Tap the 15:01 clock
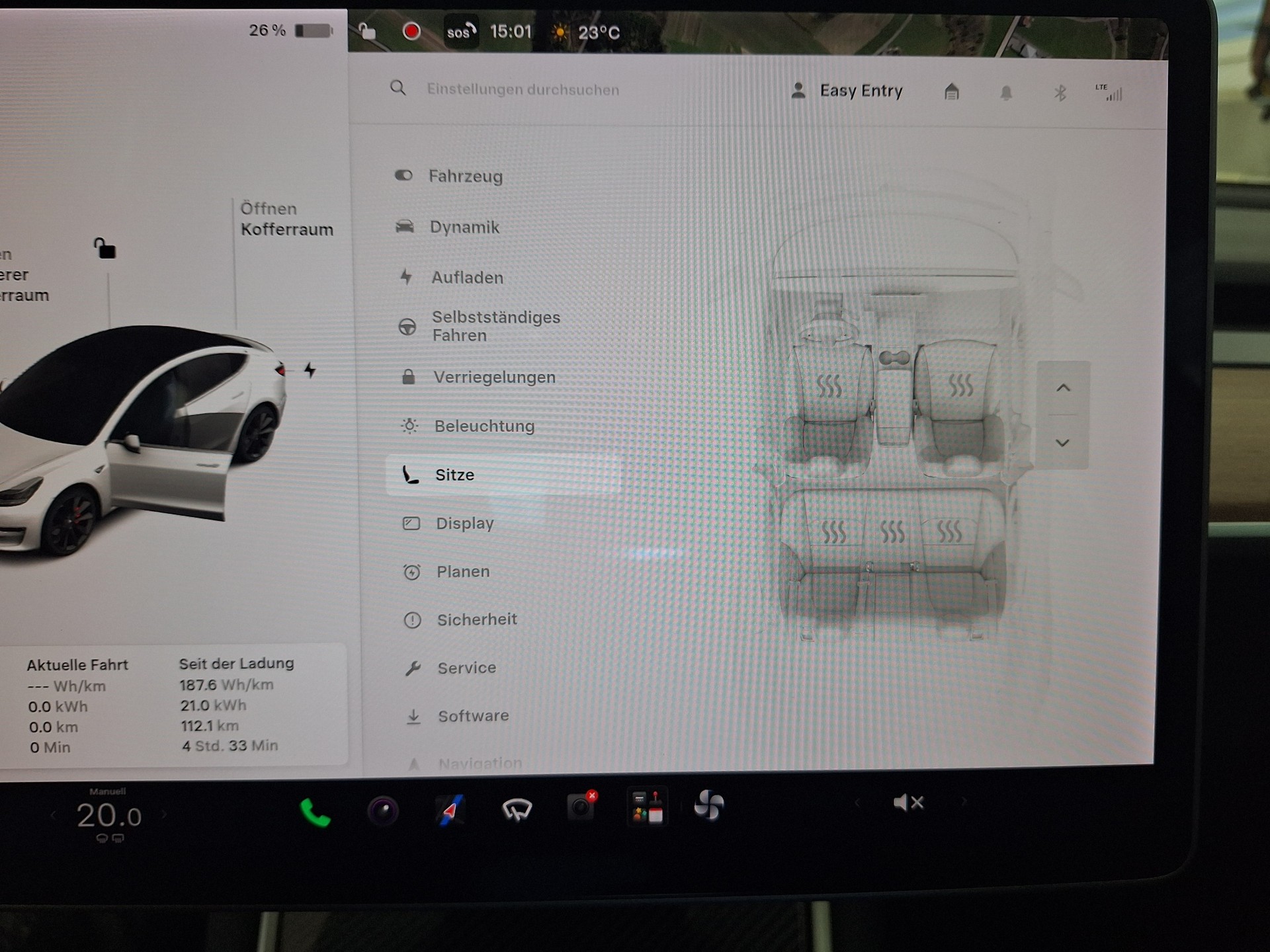The width and height of the screenshot is (1270, 952). coord(511,32)
